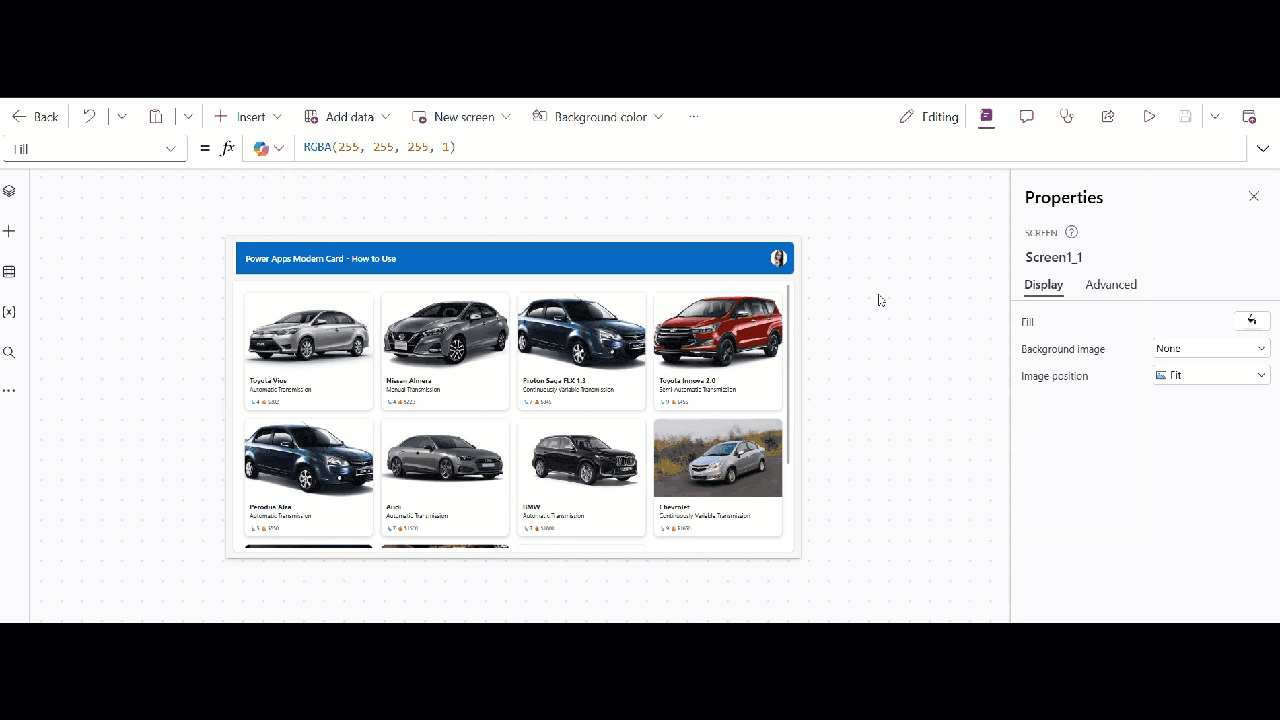Switch to the Advanced tab
The height and width of the screenshot is (720, 1280).
(1111, 285)
